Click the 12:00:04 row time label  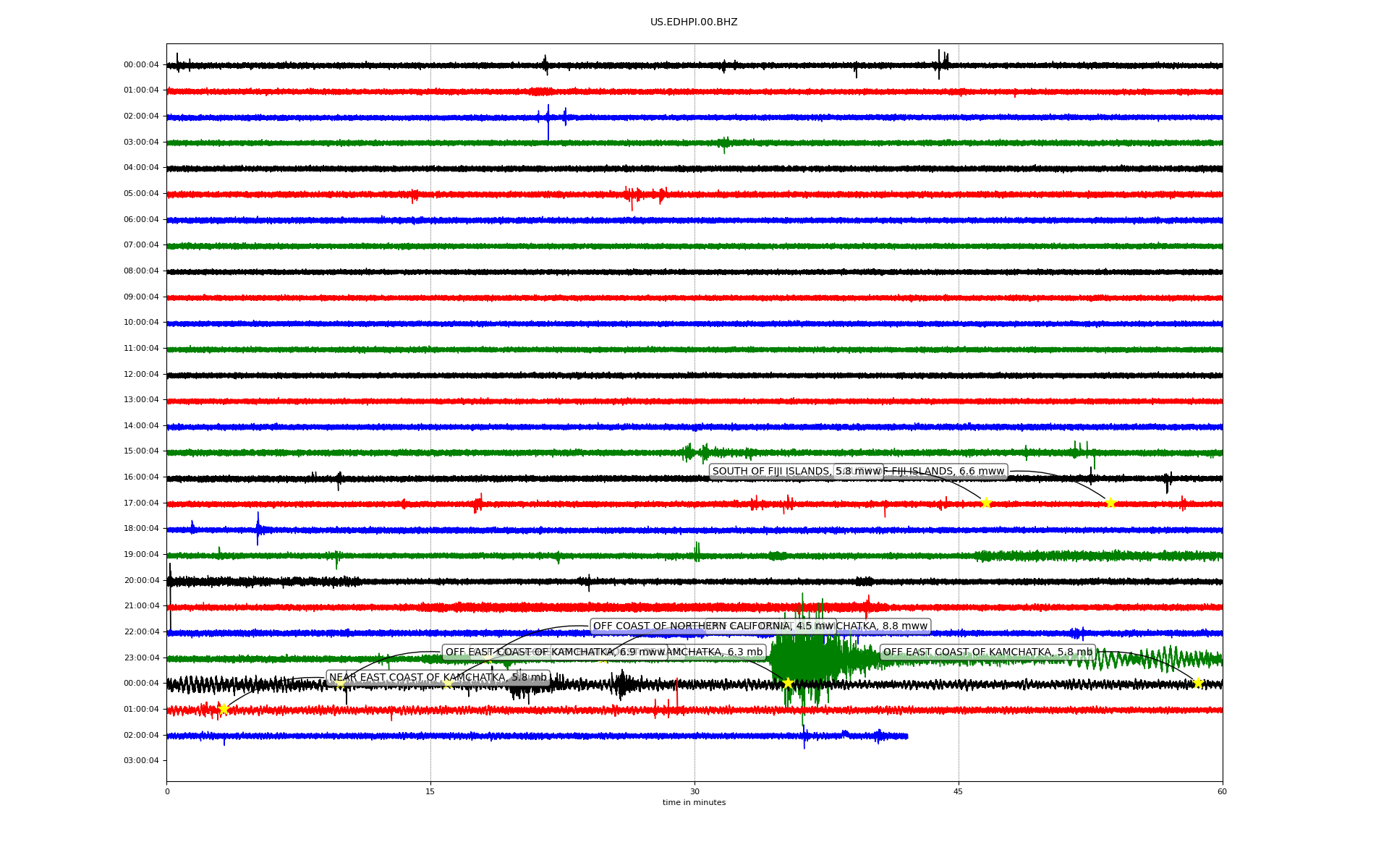[x=141, y=375]
